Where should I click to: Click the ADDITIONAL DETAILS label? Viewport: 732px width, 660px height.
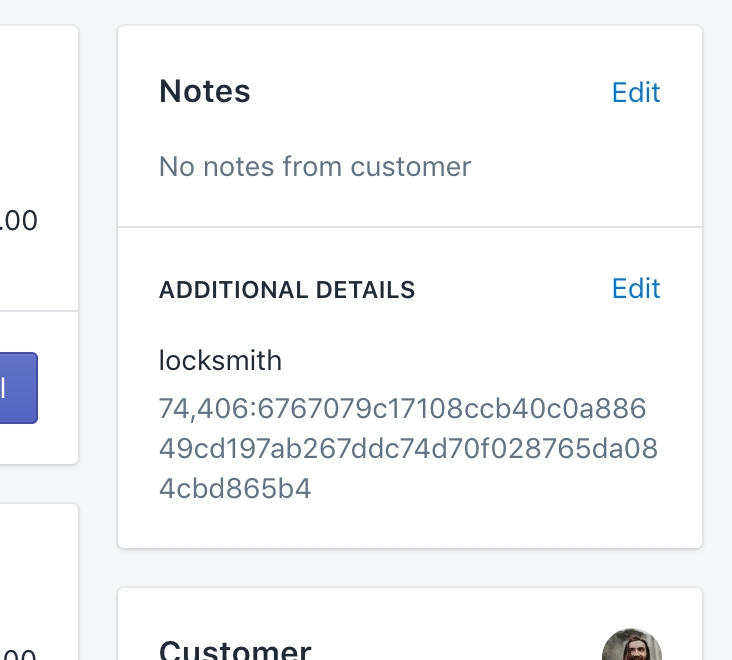tap(287, 291)
